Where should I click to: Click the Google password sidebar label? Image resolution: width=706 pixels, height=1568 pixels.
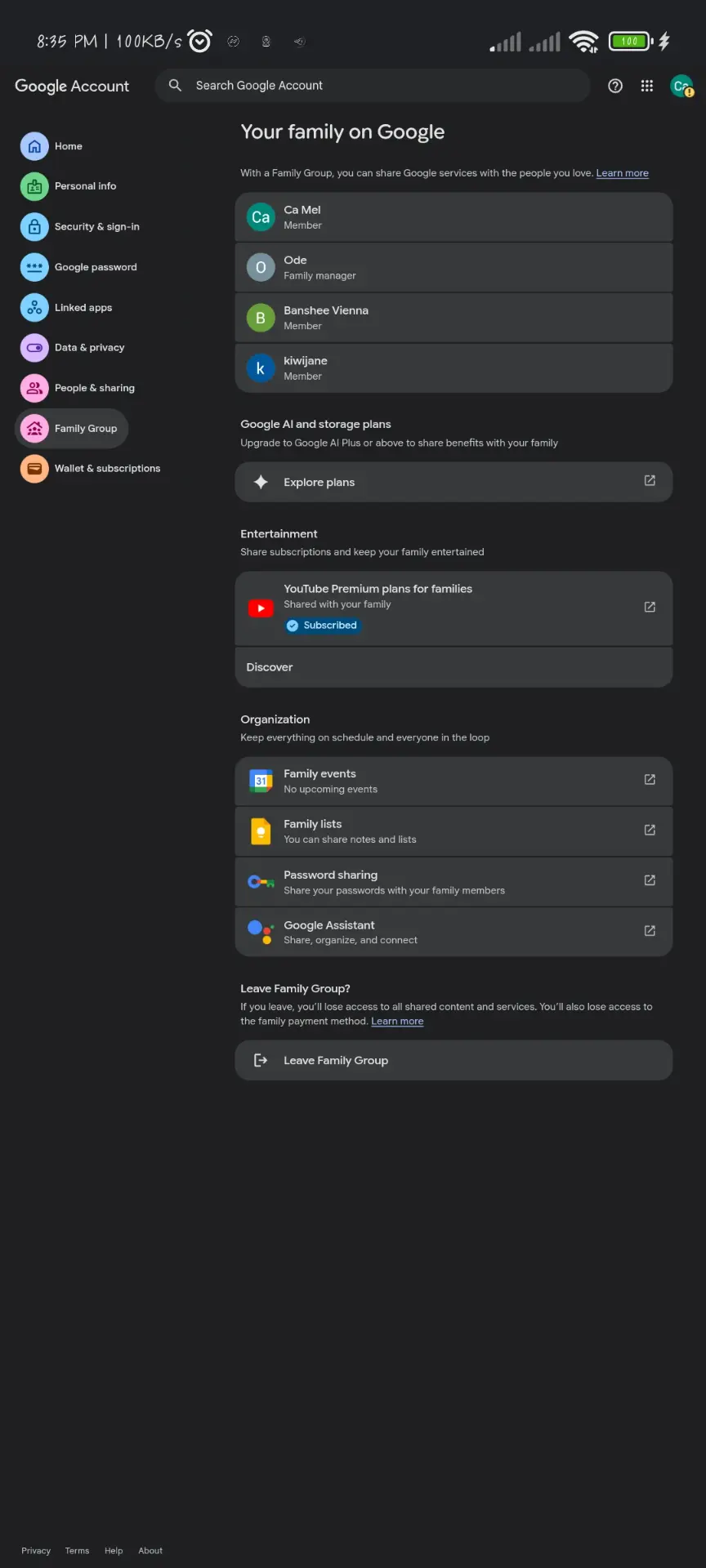tap(96, 267)
